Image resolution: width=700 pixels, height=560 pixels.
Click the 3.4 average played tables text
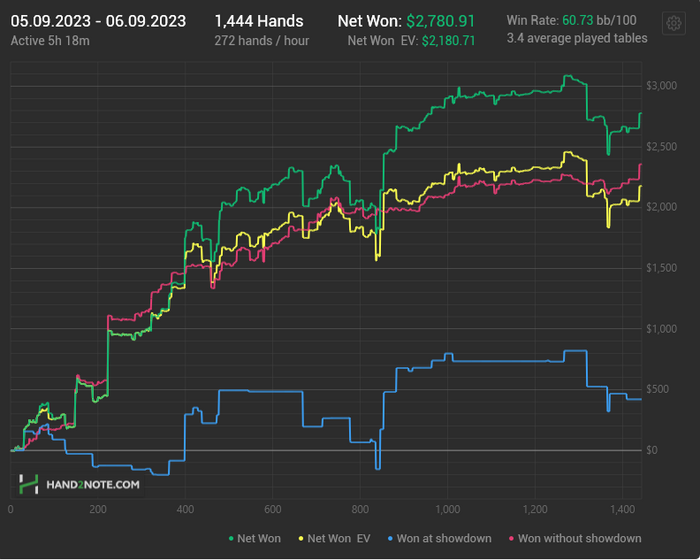pos(577,38)
